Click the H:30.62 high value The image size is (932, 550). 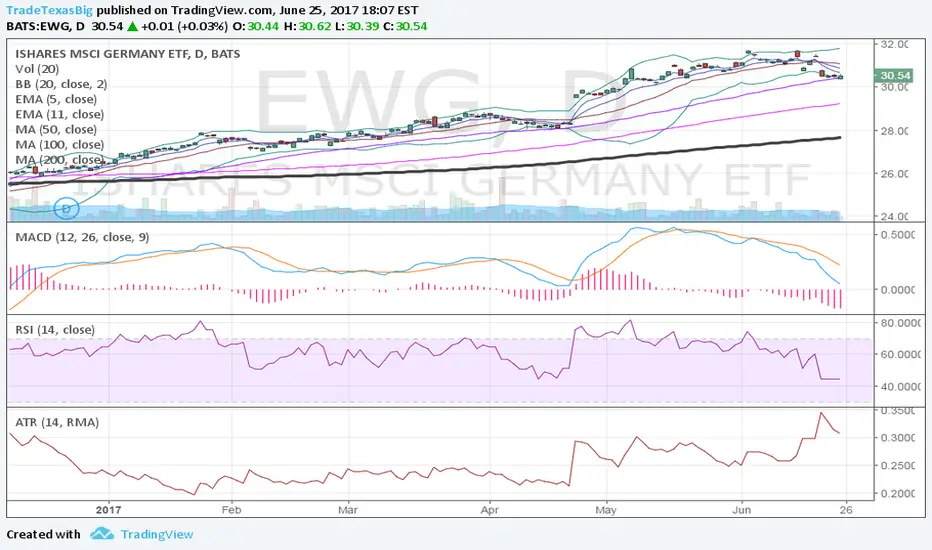(307, 26)
